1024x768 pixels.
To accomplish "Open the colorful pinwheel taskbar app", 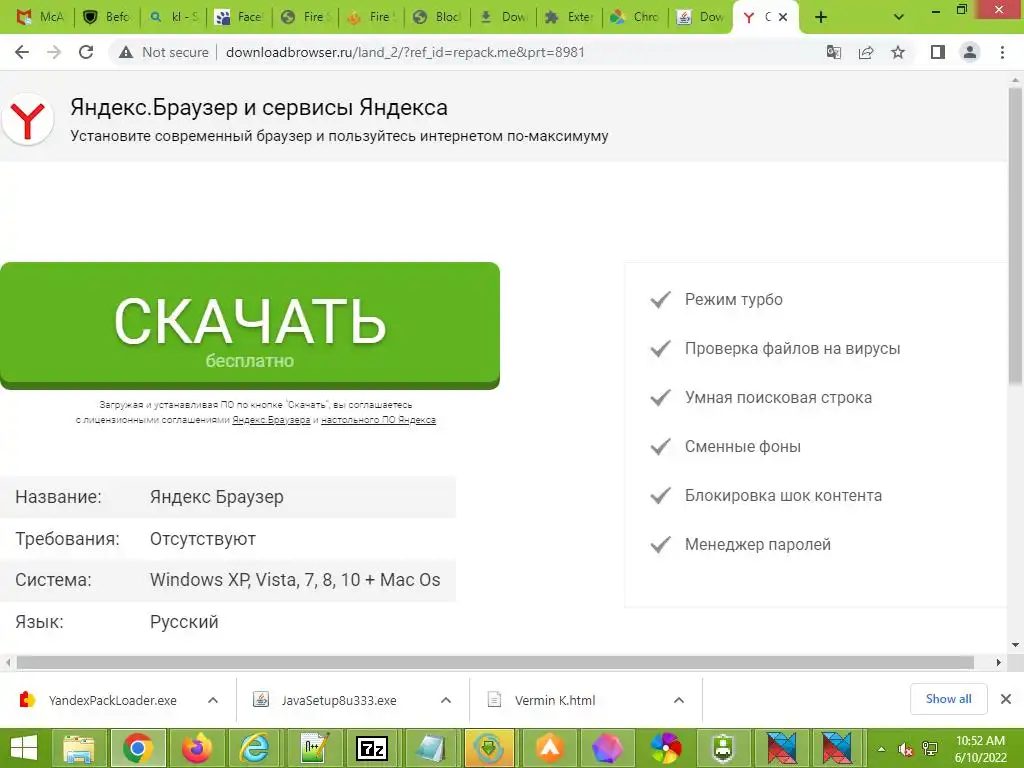I will 665,748.
